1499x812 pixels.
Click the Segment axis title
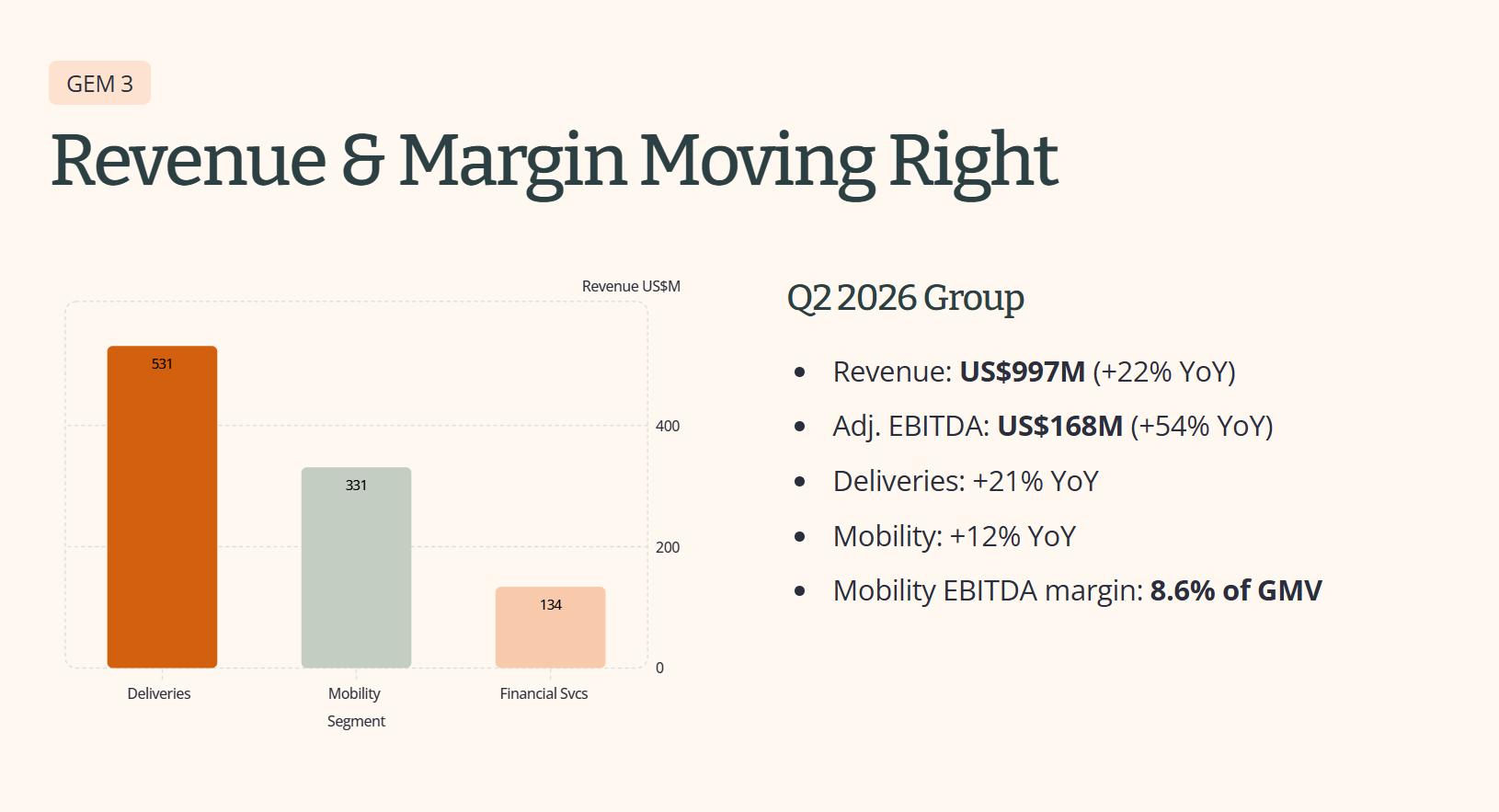click(356, 721)
